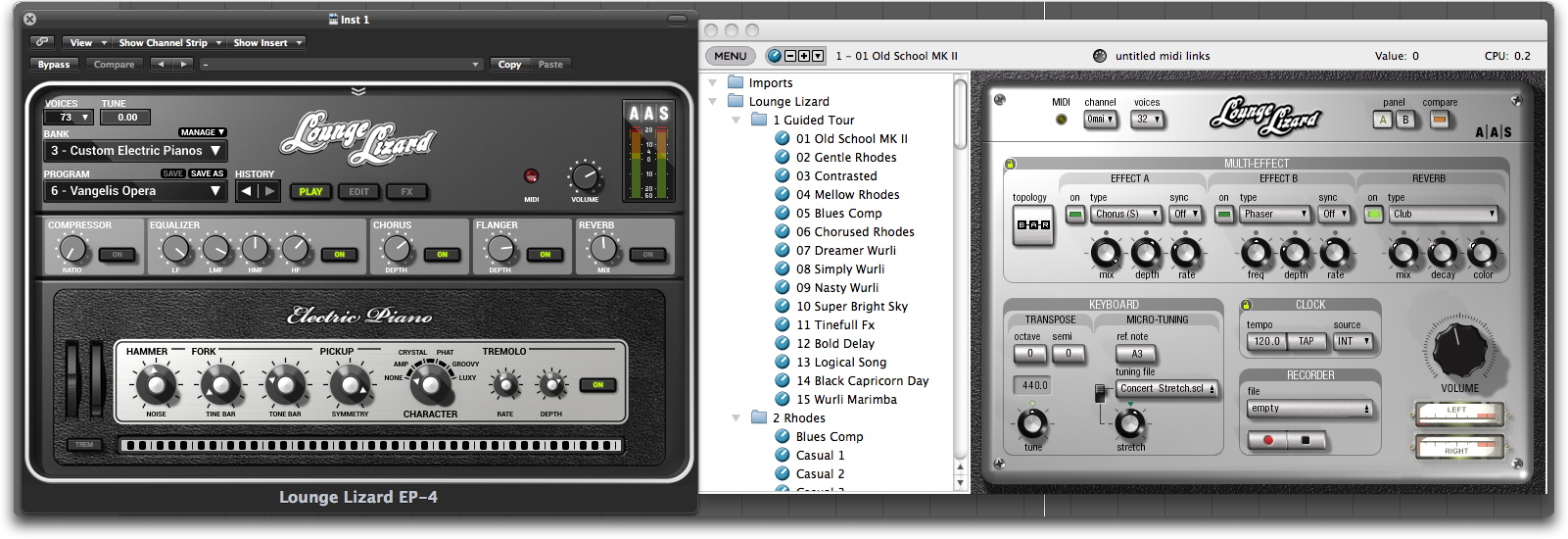
Task: Click the Bypass button
Action: 54,65
